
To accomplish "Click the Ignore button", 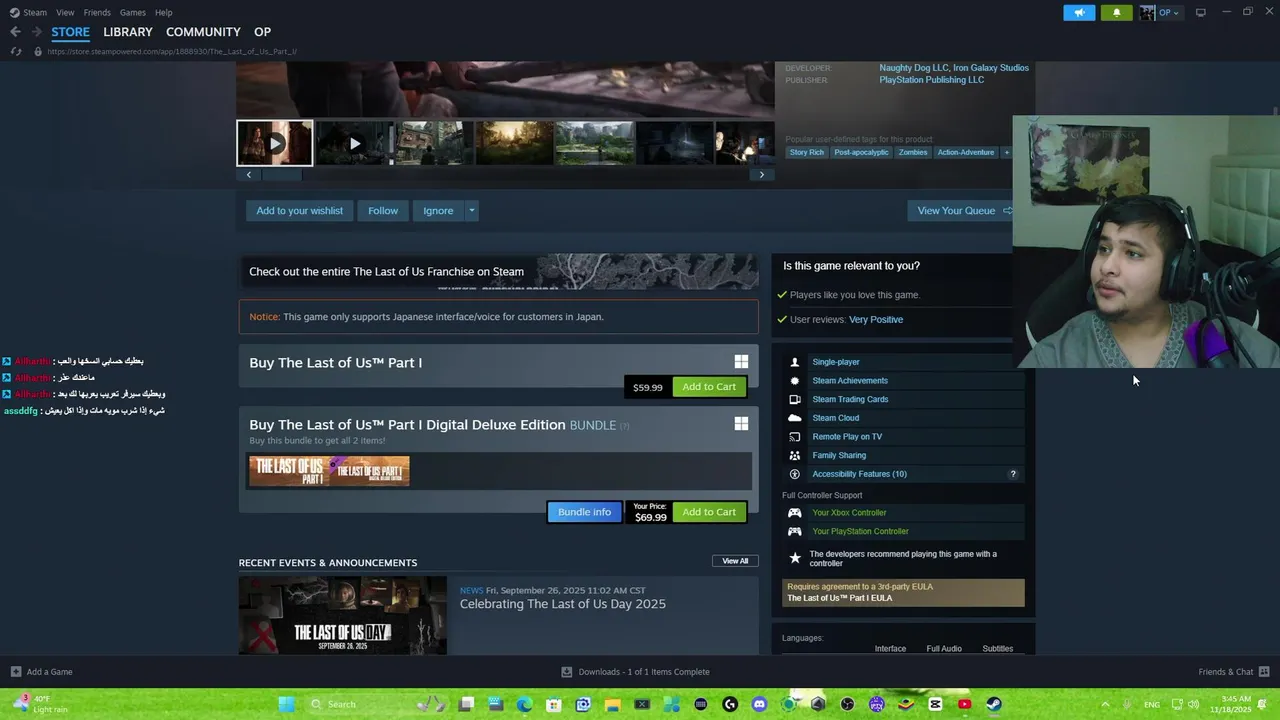I will pos(438,211).
